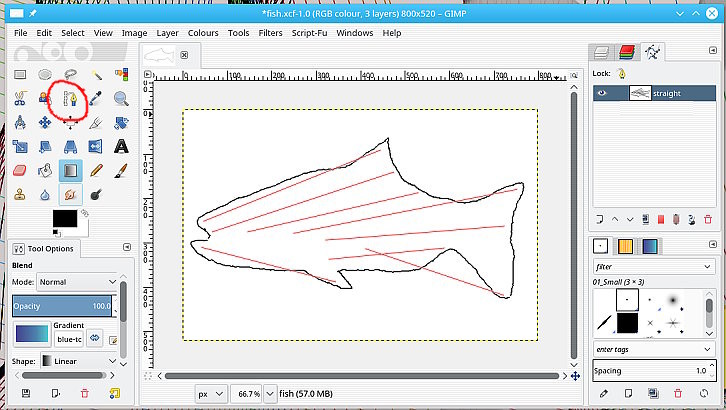
Task: Toggle zoom image when window resizes
Action: tap(574, 75)
